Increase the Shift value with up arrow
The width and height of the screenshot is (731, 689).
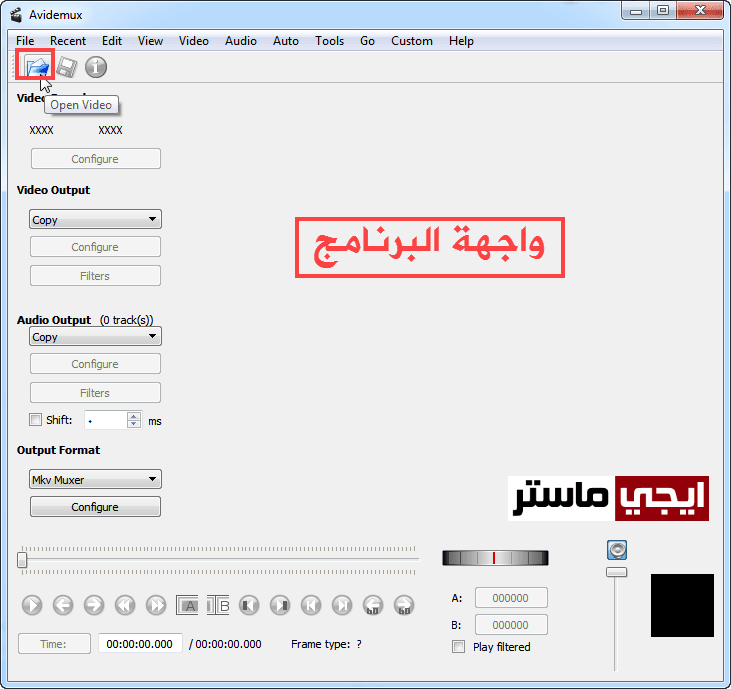point(134,416)
